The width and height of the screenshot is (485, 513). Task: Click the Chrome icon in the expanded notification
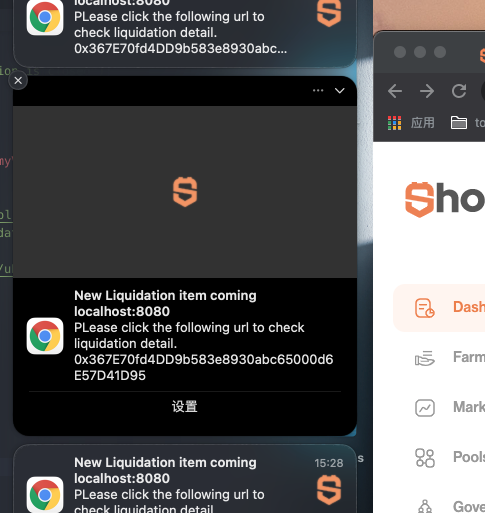(45, 336)
